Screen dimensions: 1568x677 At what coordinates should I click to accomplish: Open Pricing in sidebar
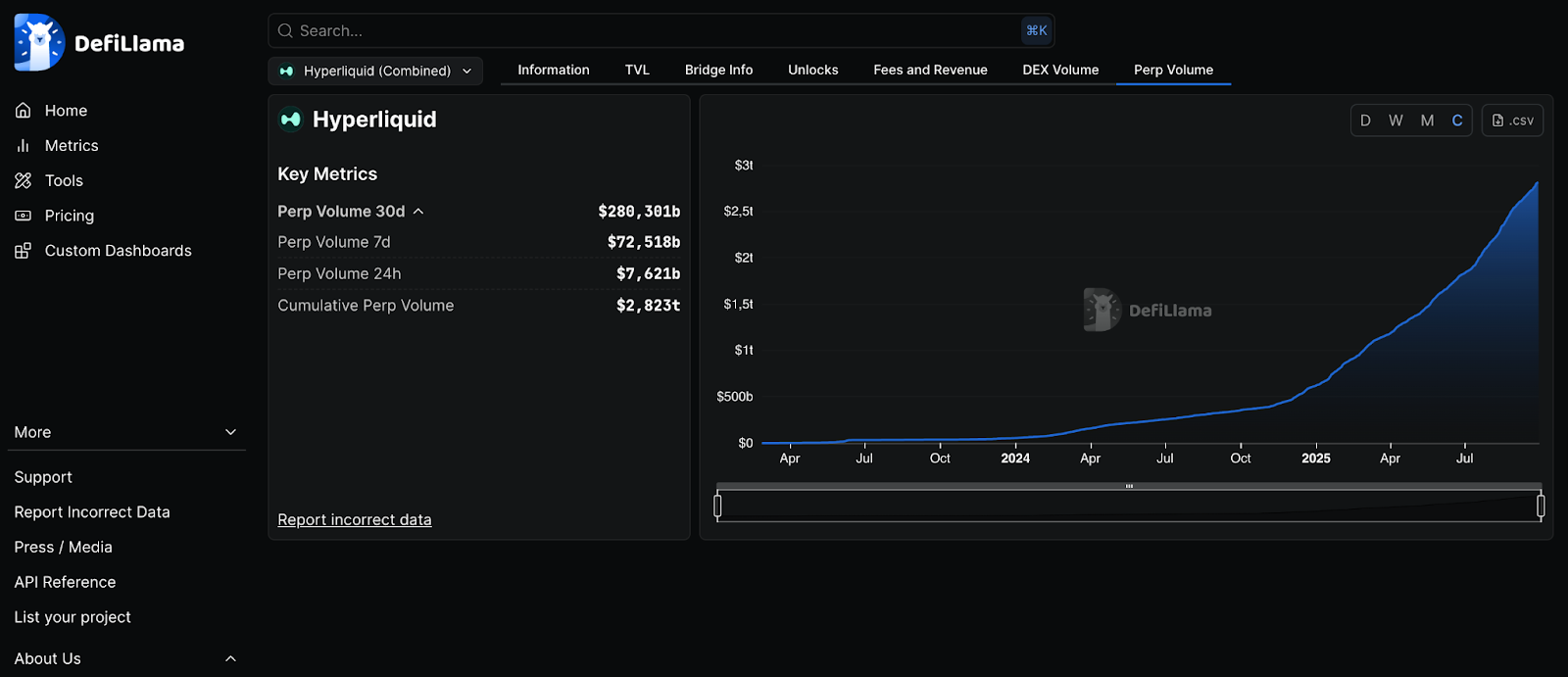[70, 216]
